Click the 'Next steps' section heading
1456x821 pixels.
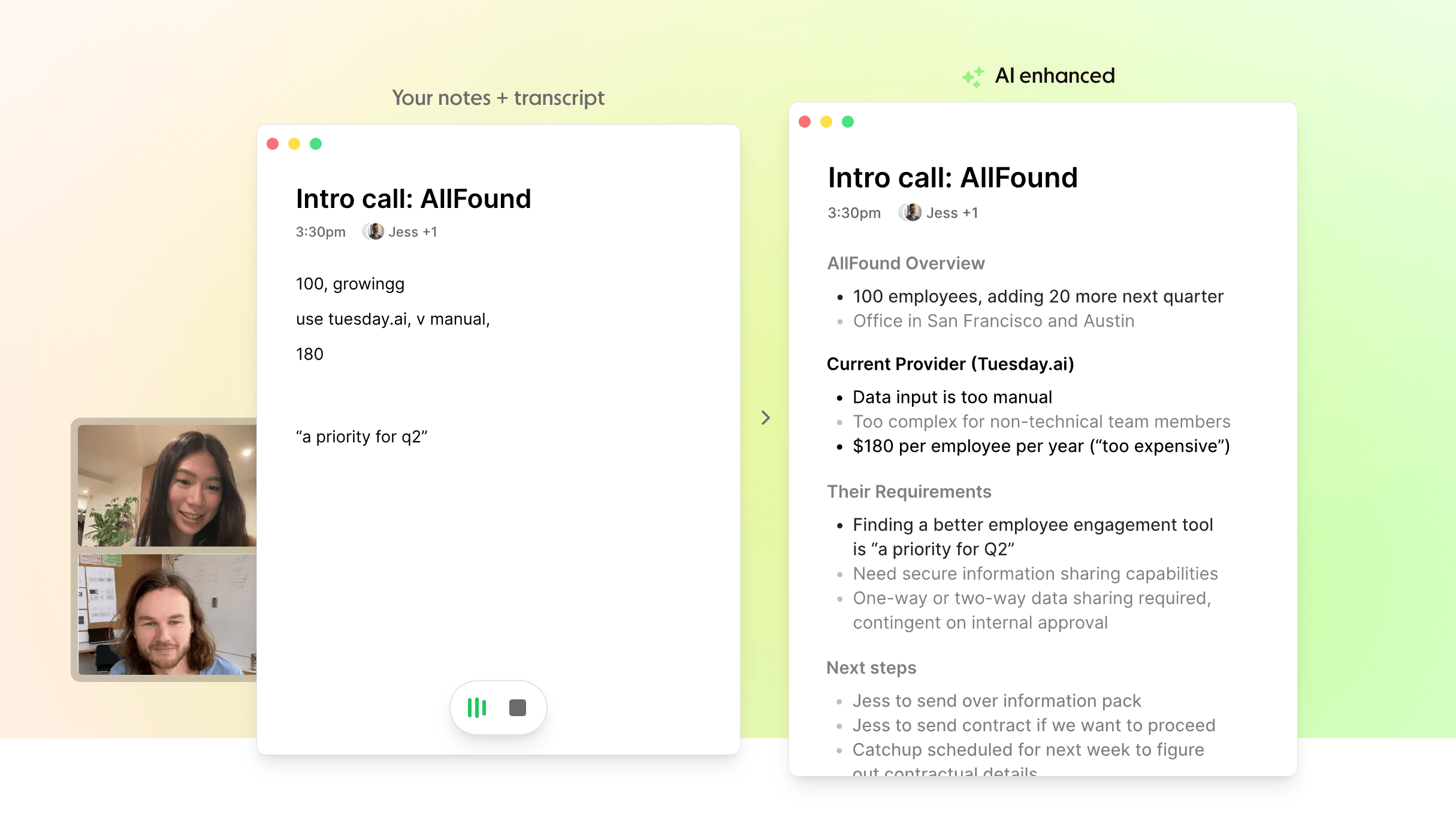[x=871, y=668]
